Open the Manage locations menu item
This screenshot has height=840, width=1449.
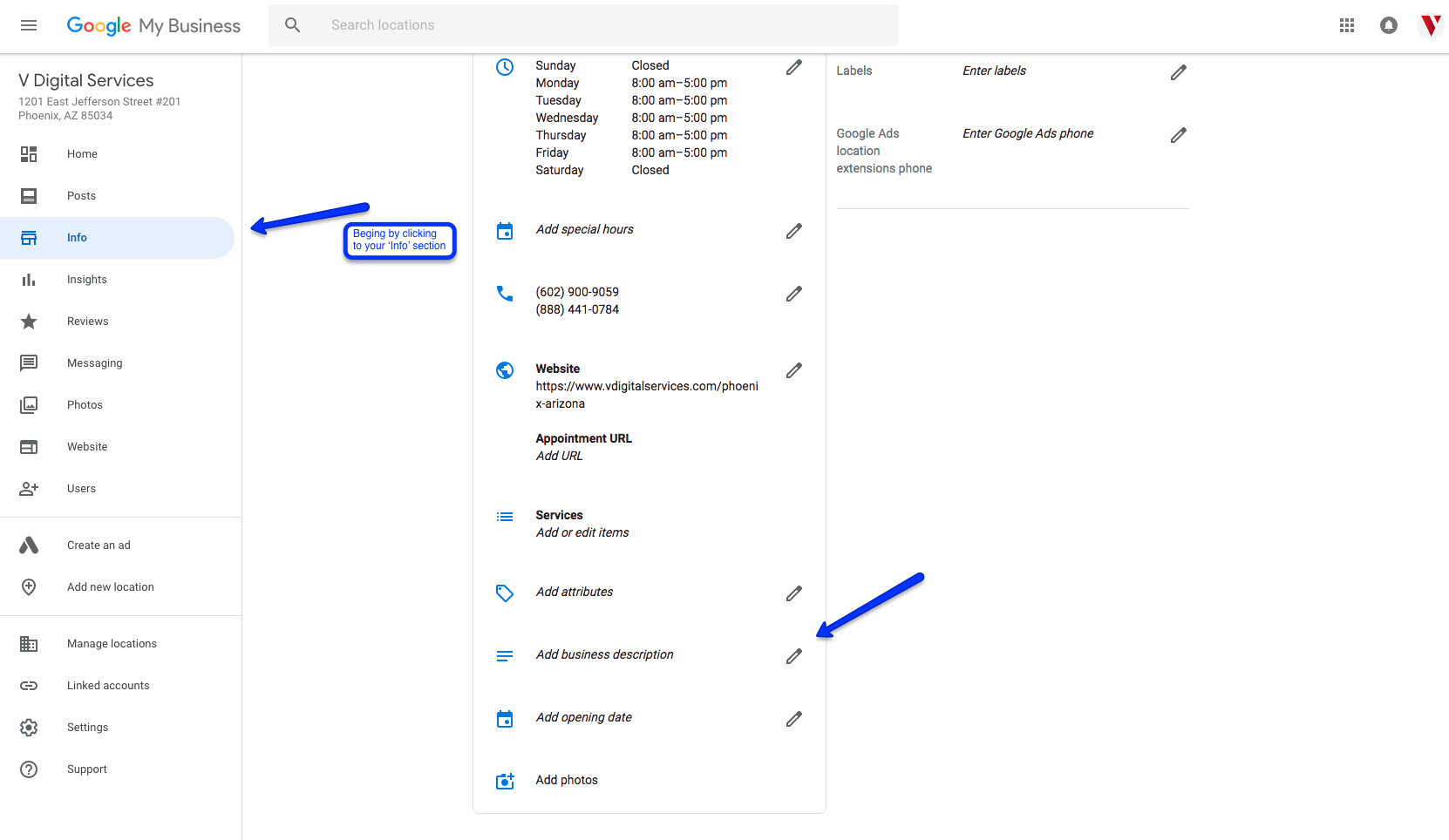(x=112, y=644)
